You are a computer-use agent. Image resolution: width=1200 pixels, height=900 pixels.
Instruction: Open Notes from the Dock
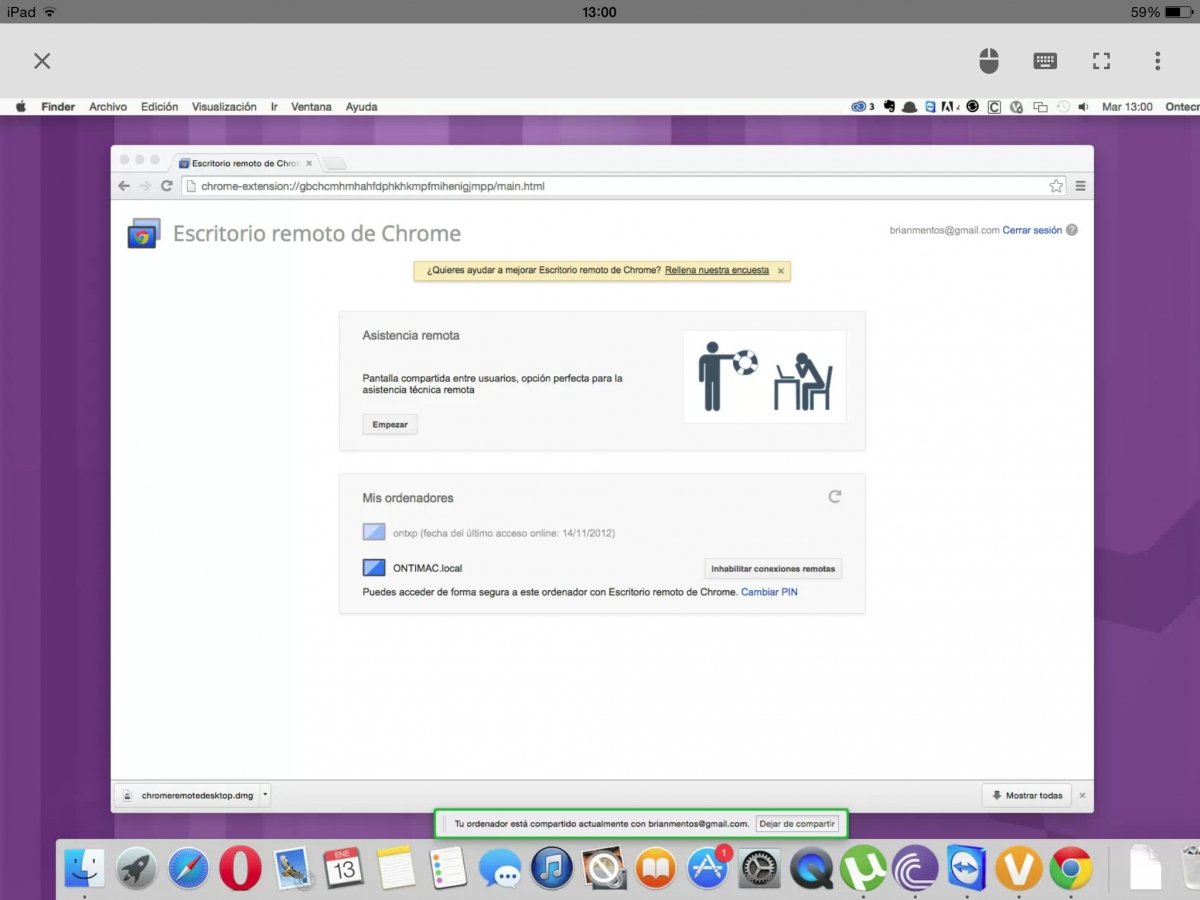pyautogui.click(x=396, y=868)
